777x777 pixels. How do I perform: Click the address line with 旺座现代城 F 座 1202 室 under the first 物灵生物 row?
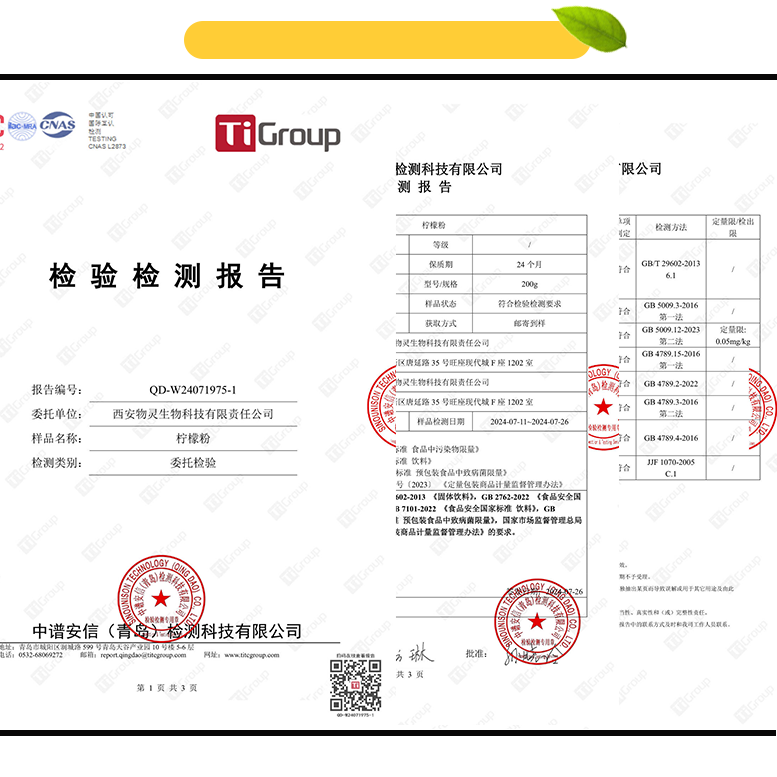465,363
